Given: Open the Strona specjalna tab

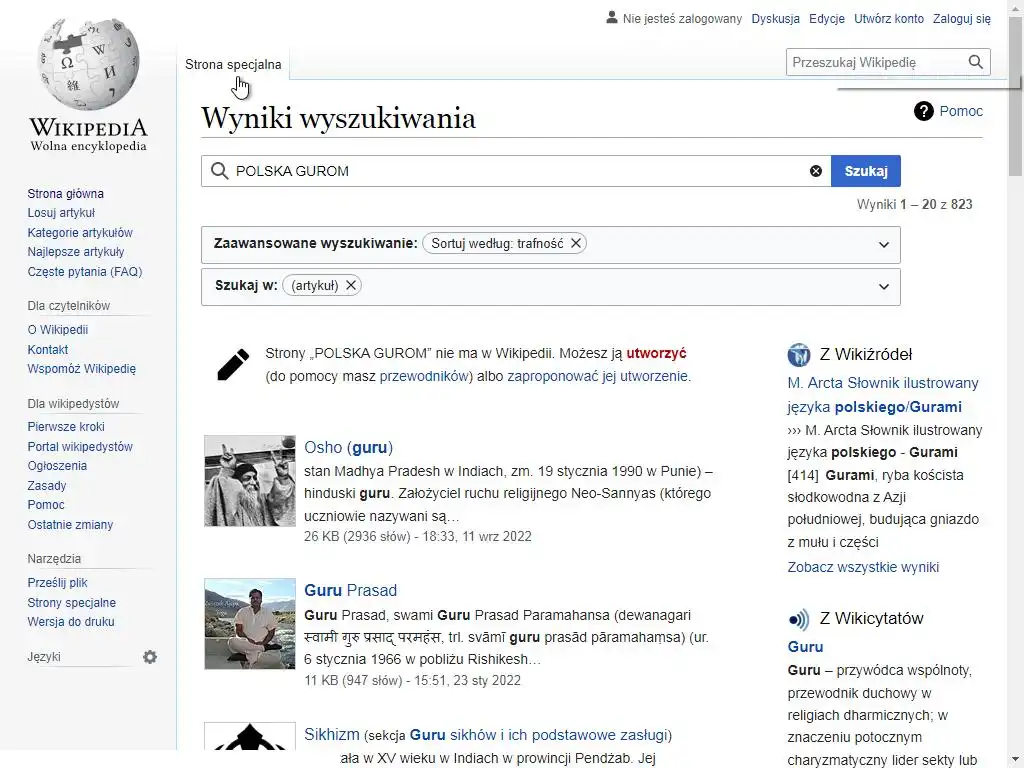Looking at the screenshot, I should click(233, 64).
